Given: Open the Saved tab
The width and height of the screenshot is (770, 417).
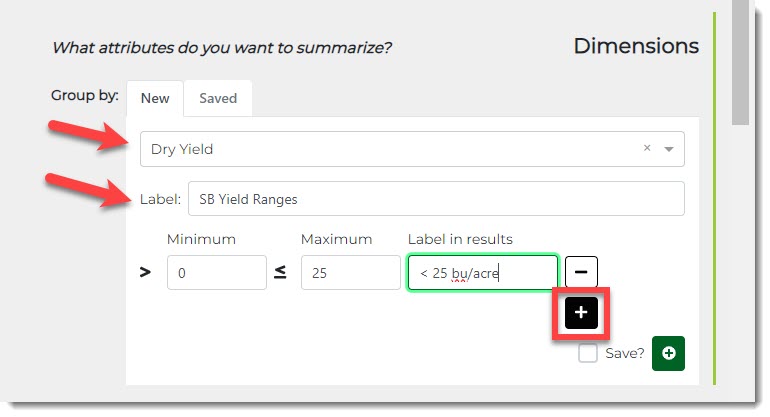Looking at the screenshot, I should click(x=218, y=98).
